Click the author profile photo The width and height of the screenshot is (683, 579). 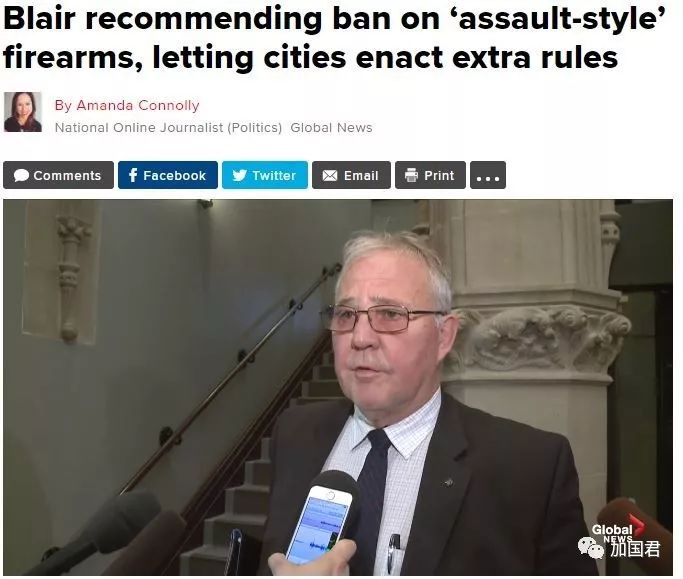coord(23,112)
